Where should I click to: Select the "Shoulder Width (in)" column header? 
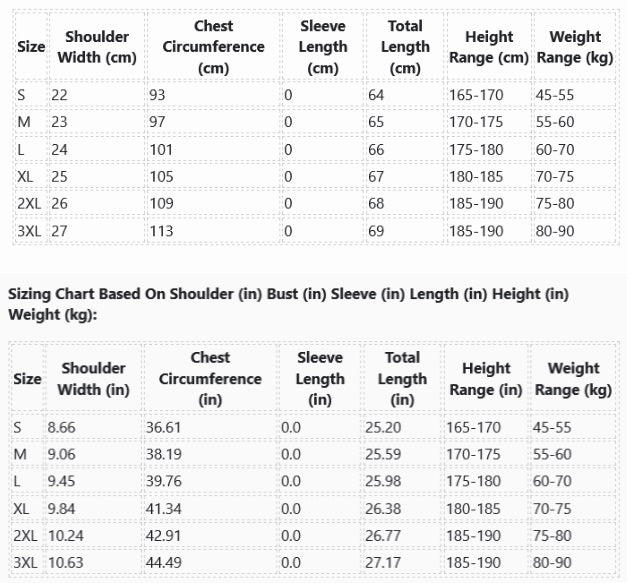(93, 379)
